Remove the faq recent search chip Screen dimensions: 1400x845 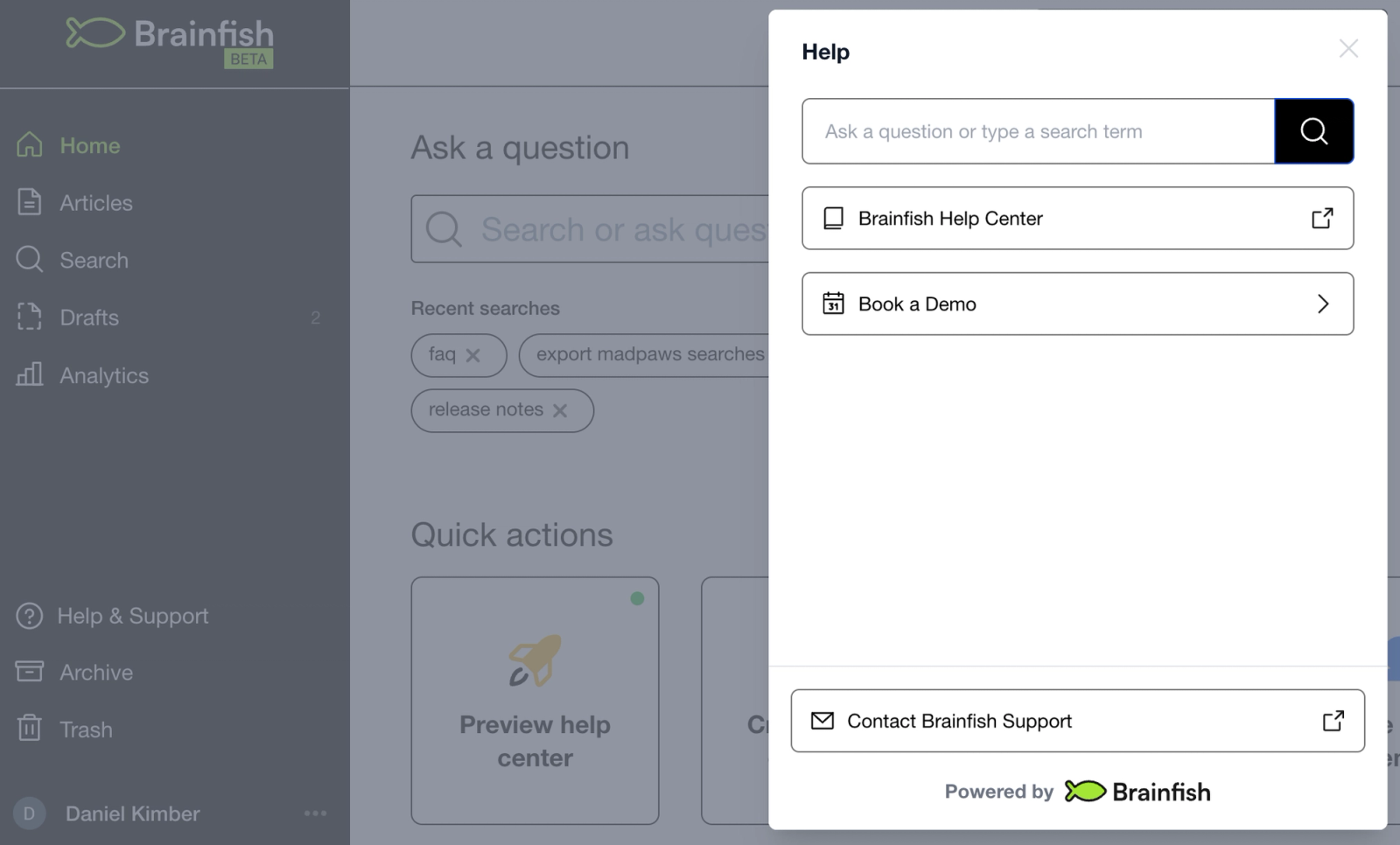(473, 355)
